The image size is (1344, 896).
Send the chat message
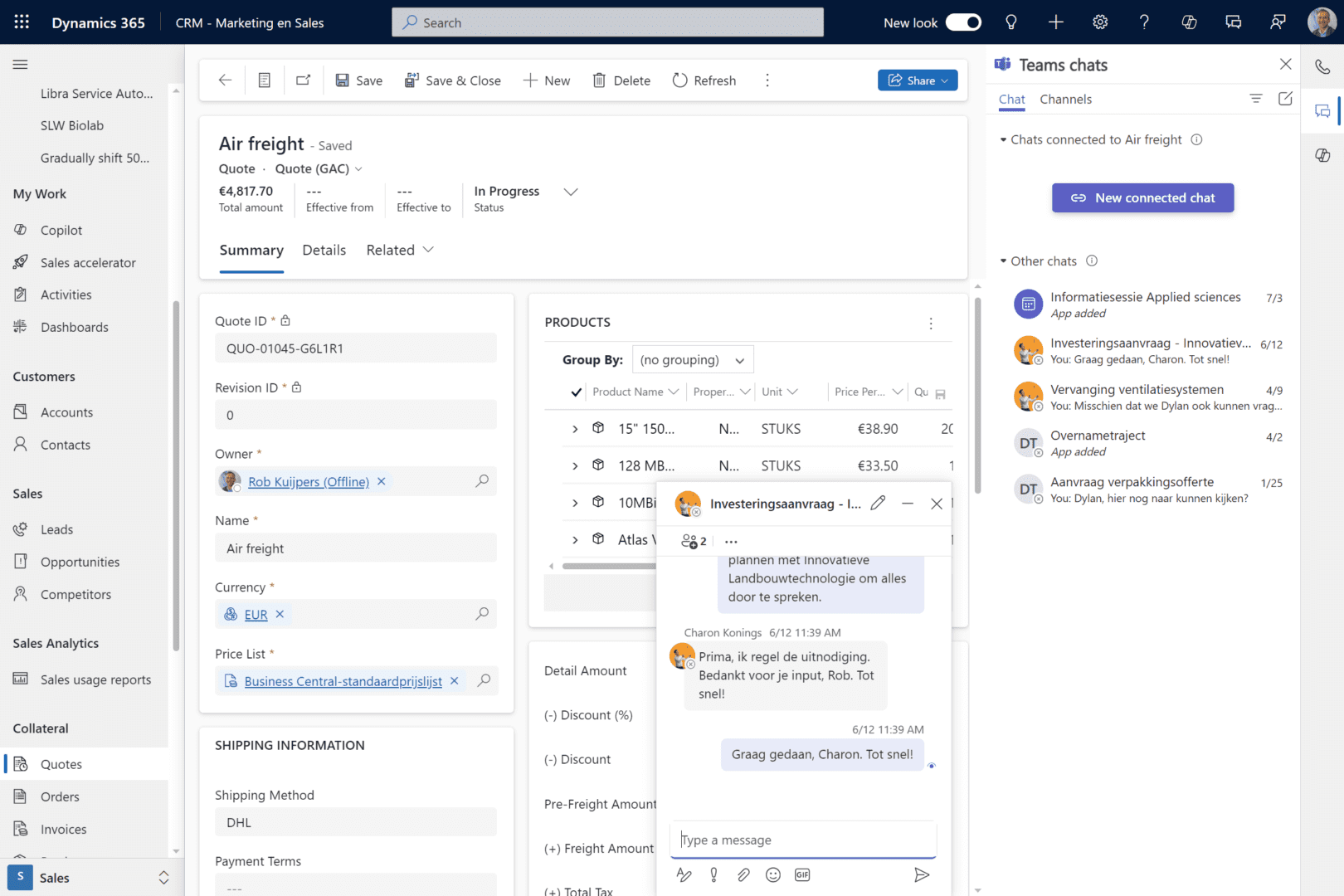921,874
